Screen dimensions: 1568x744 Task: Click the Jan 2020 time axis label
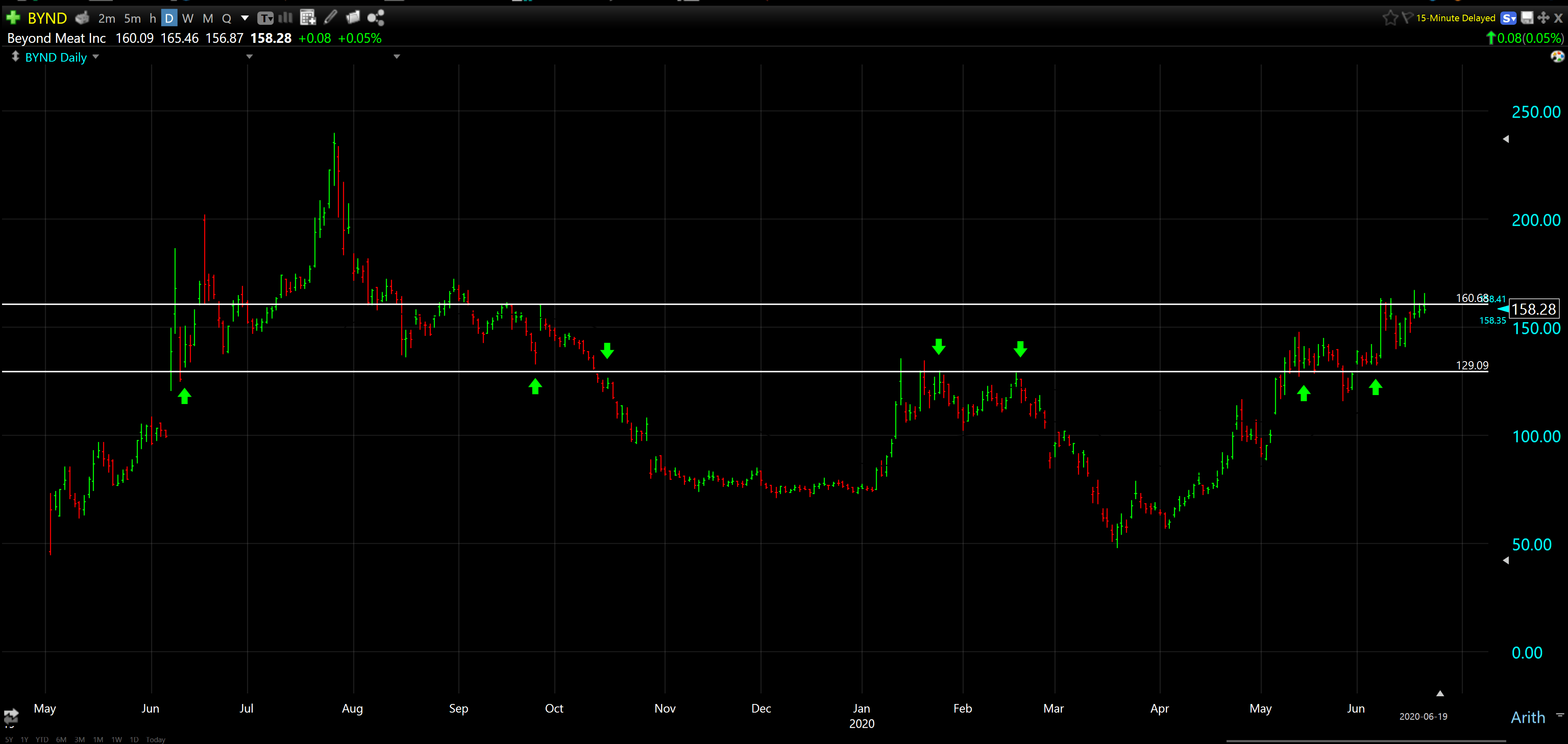(x=861, y=716)
